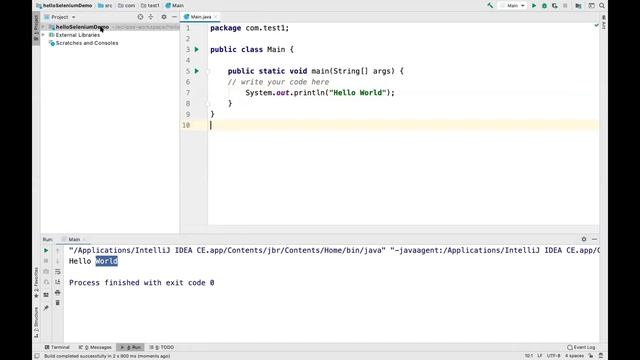Click the Main class breadcrumb
This screenshot has width=640, height=360.
(x=175, y=6)
